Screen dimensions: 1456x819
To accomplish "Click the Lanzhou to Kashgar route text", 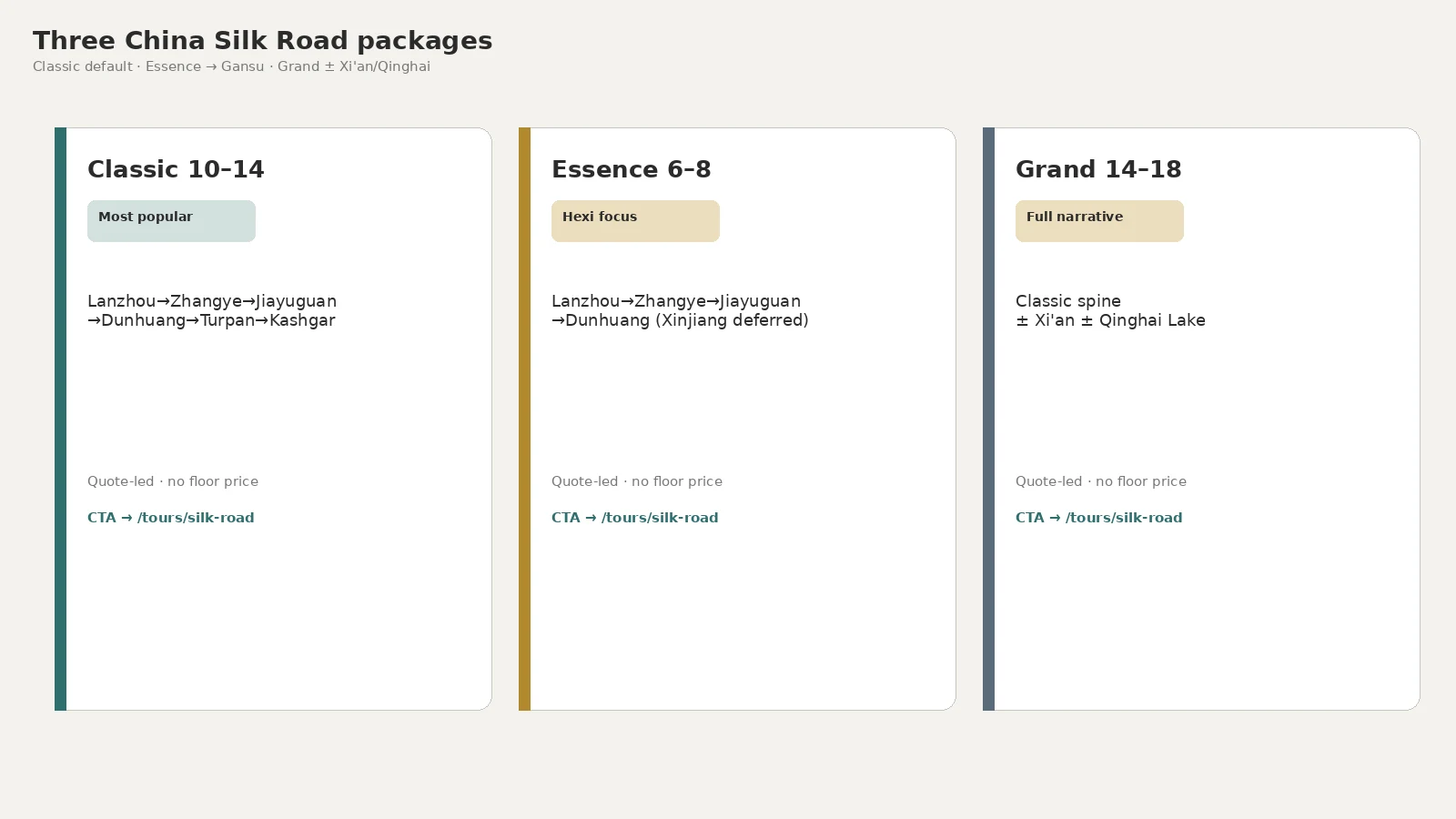I will click(x=212, y=310).
